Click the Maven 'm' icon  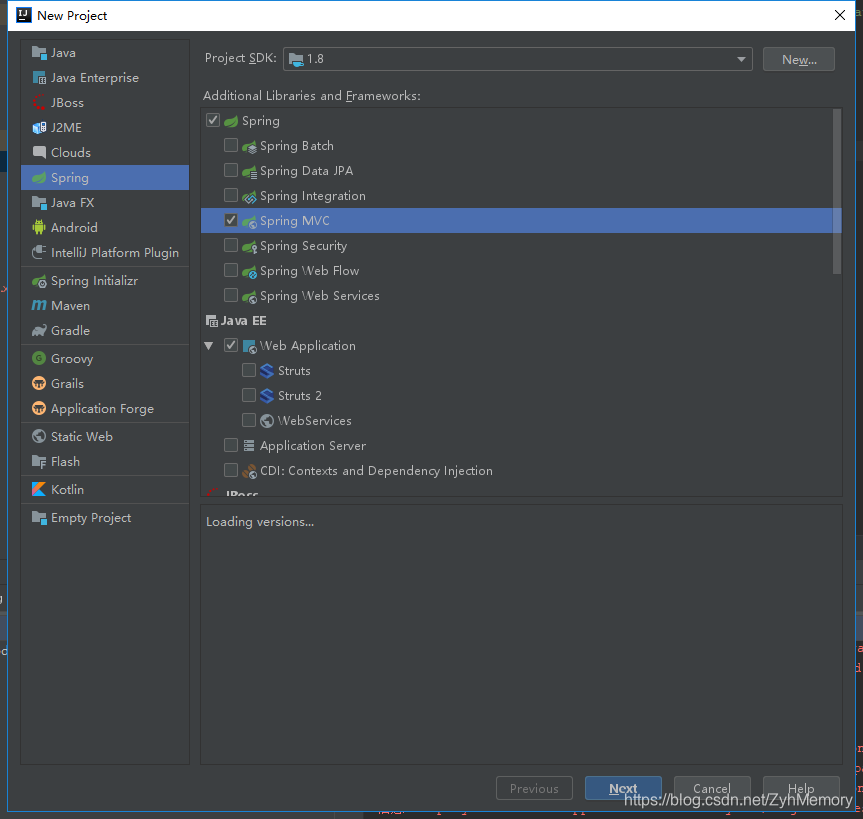[x=39, y=305]
